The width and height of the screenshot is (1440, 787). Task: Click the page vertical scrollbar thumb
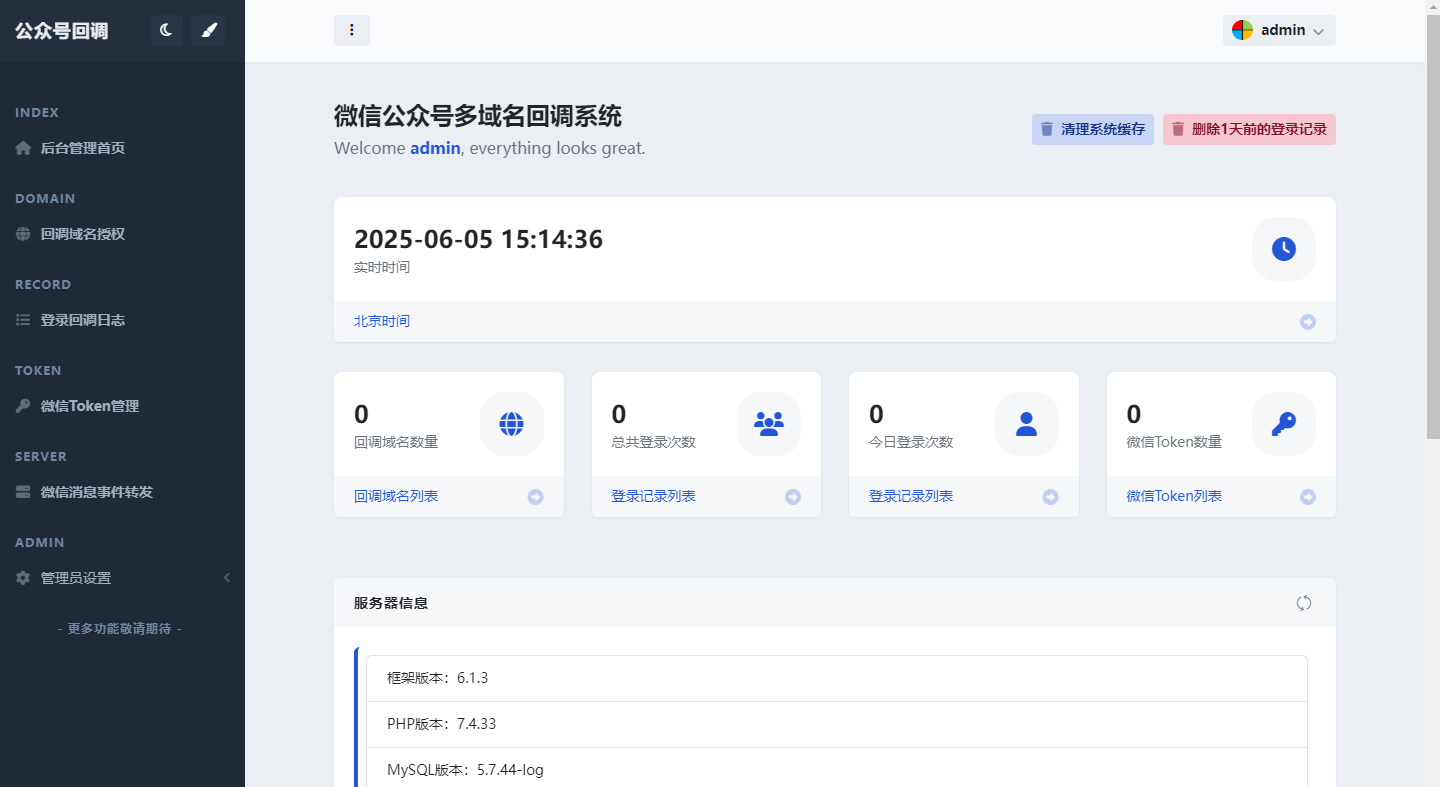[x=1433, y=227]
